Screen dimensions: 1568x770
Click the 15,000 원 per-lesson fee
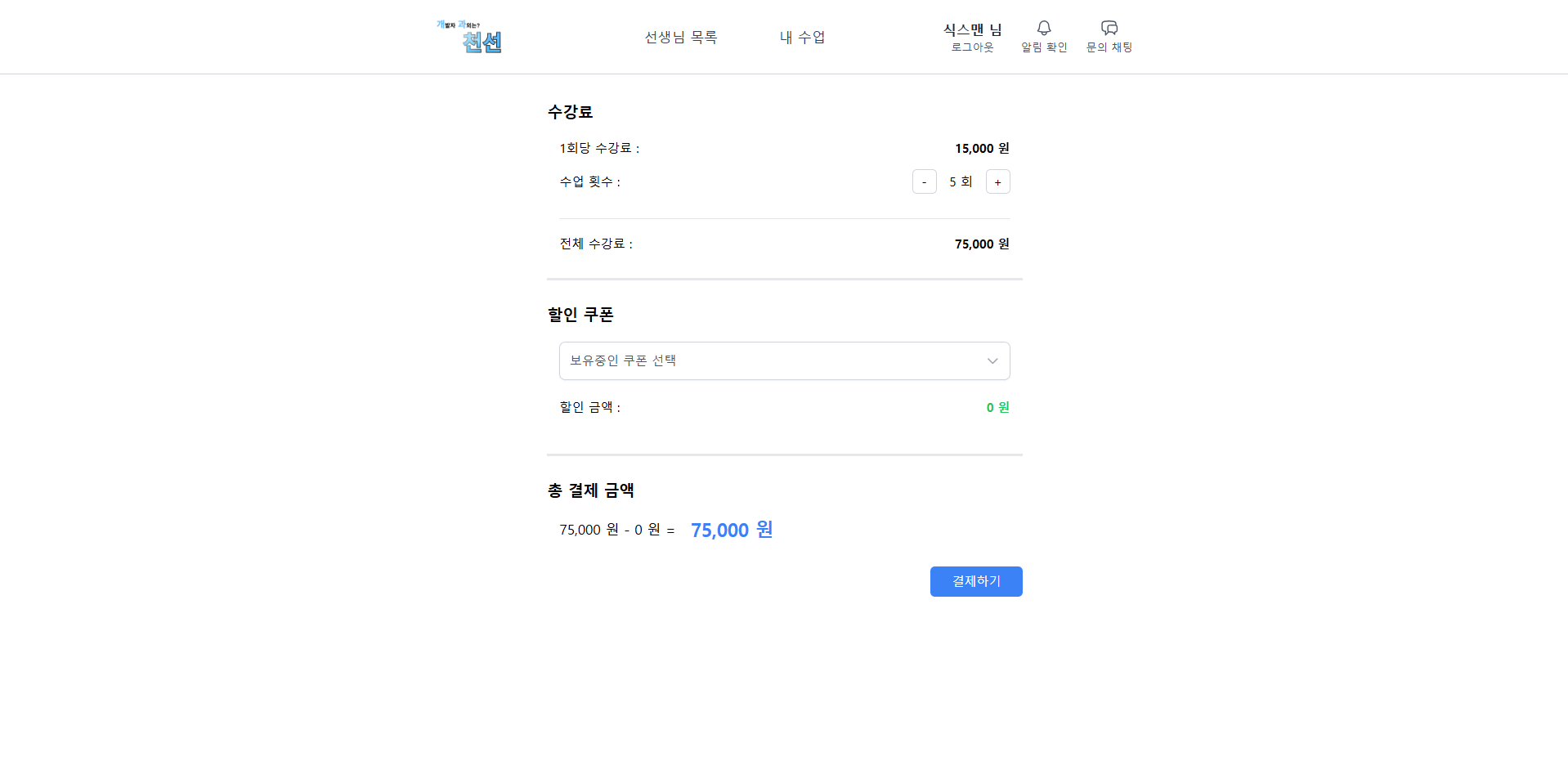point(982,148)
